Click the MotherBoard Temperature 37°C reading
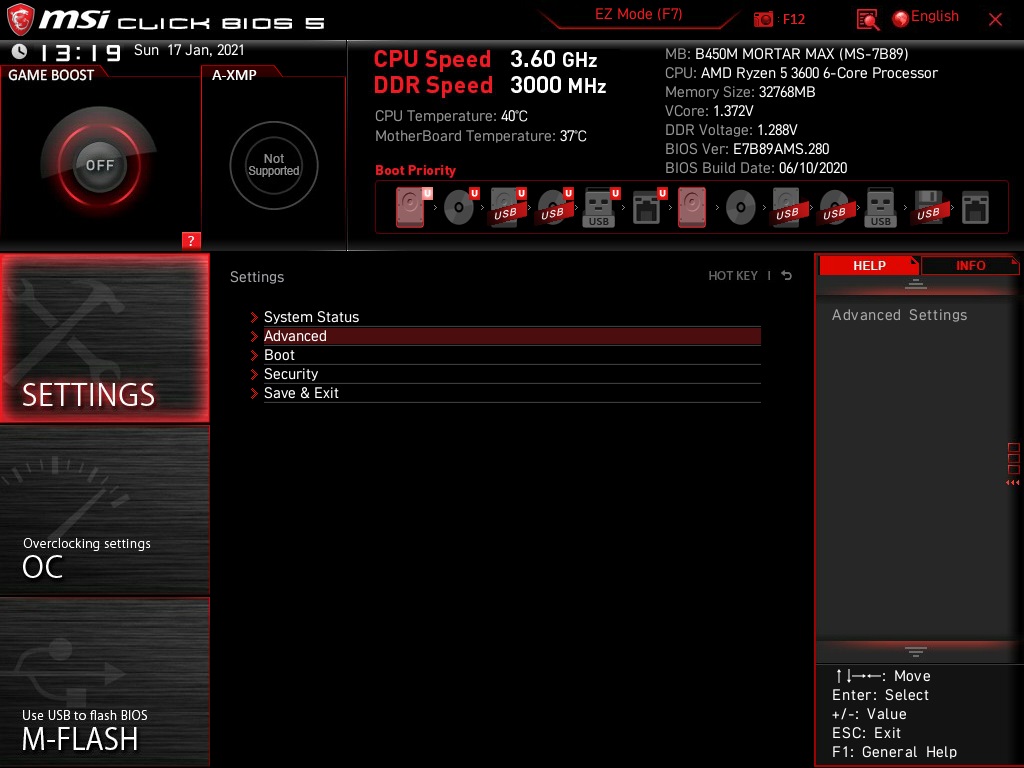1024x768 pixels. click(x=481, y=136)
